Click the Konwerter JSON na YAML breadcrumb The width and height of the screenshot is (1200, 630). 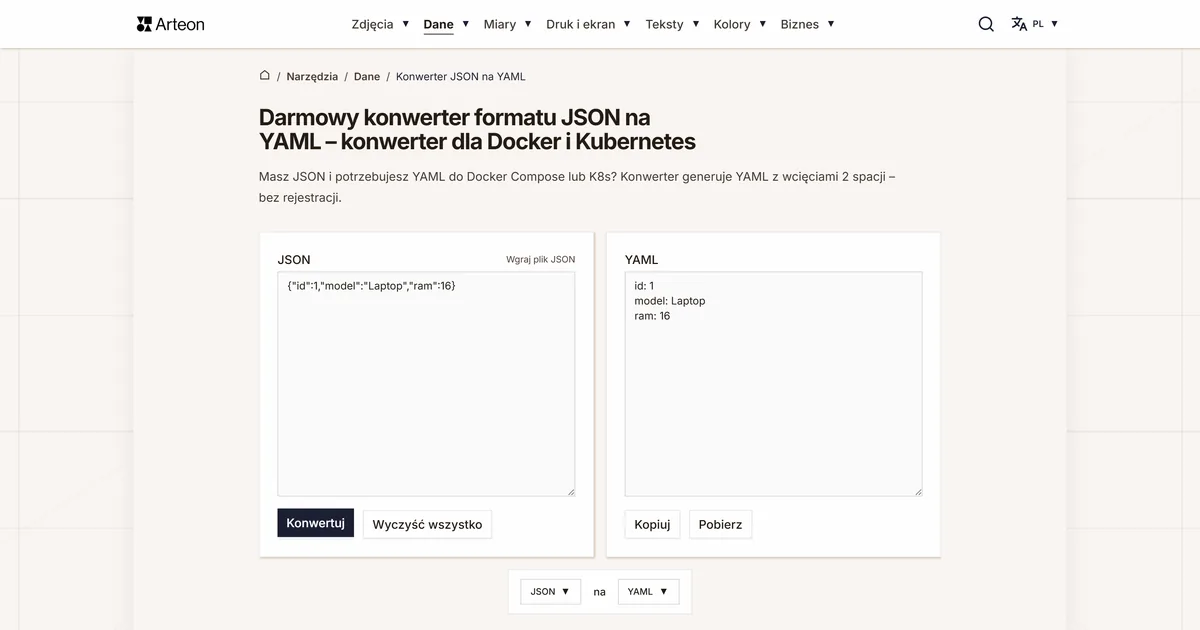[461, 76]
